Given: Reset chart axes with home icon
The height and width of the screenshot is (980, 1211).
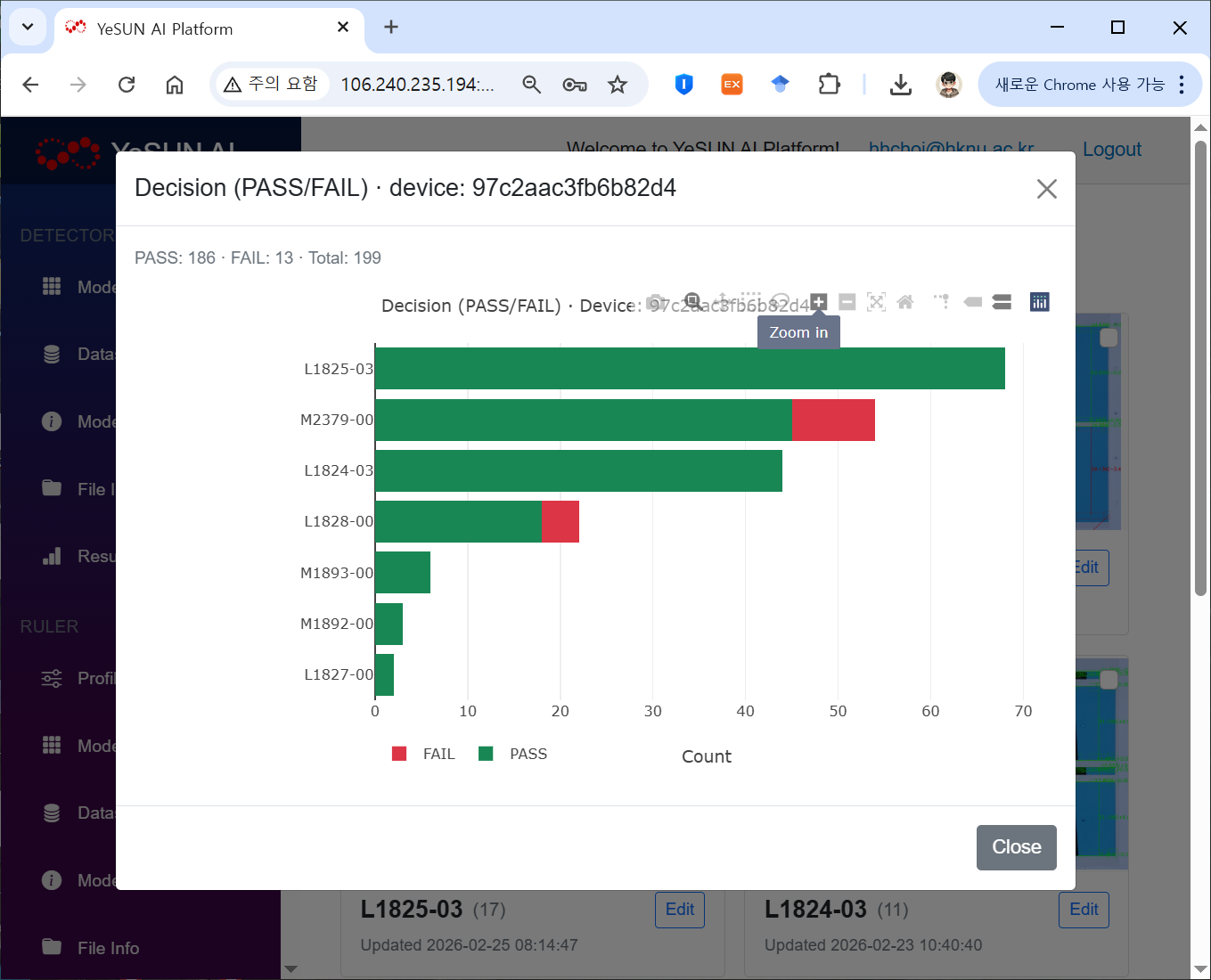Looking at the screenshot, I should pos(905,302).
